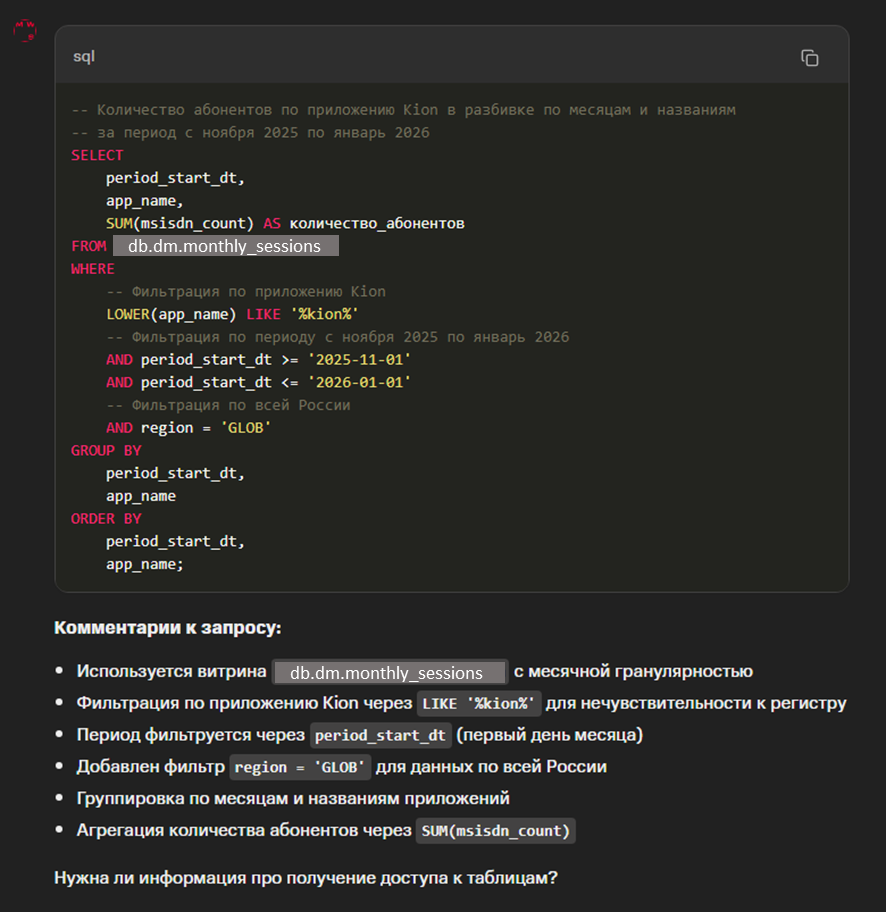Click the first comment line about Kion
Image resolution: width=886 pixels, height=912 pixels.
pos(403,110)
